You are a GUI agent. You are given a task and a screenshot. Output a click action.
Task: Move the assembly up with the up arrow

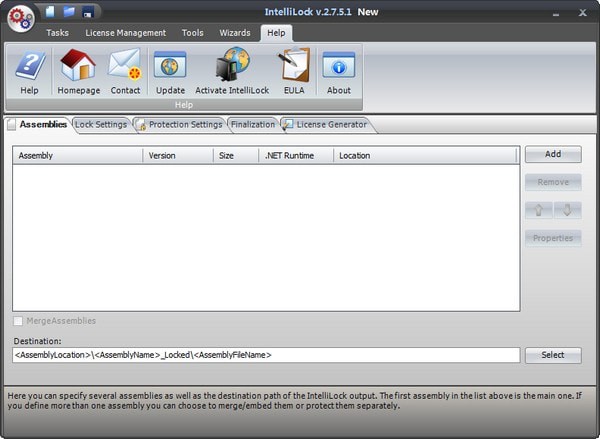click(x=539, y=210)
